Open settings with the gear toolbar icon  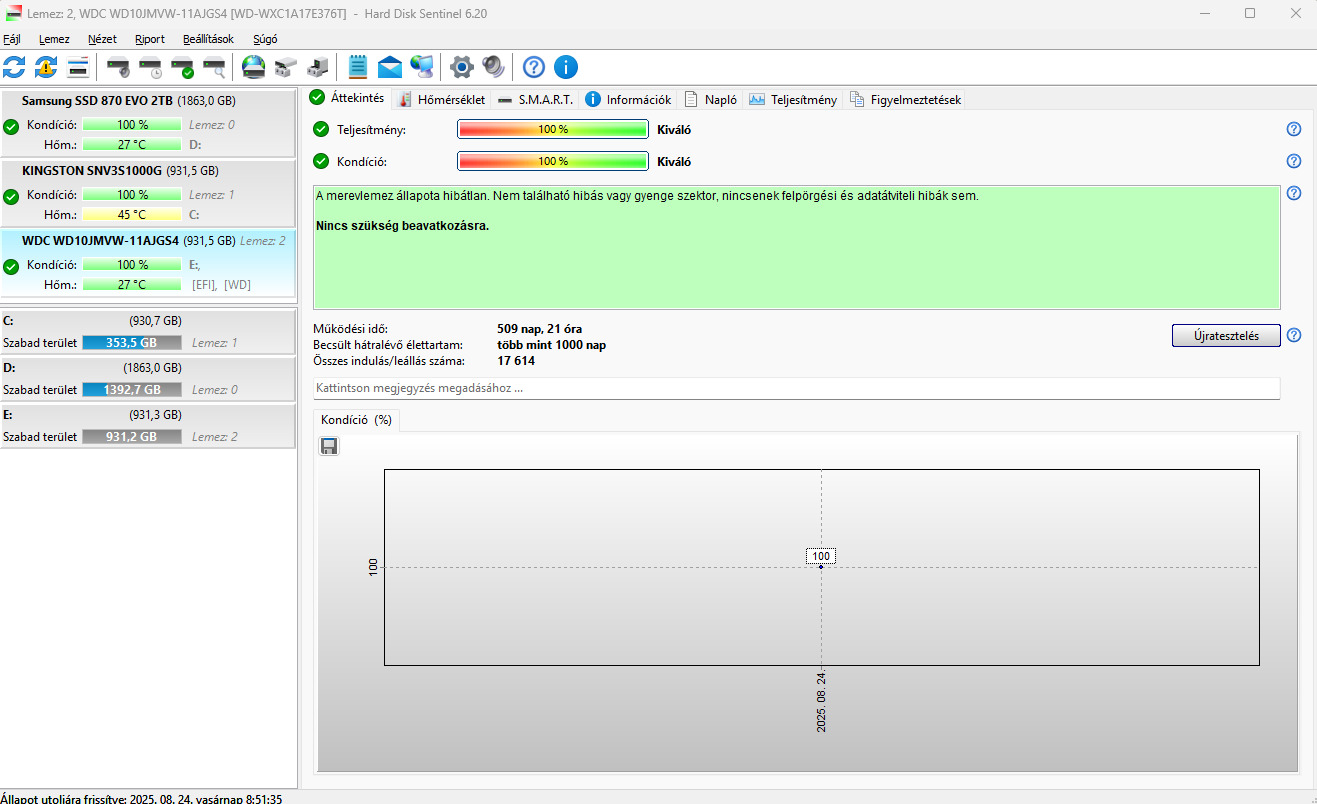point(461,67)
